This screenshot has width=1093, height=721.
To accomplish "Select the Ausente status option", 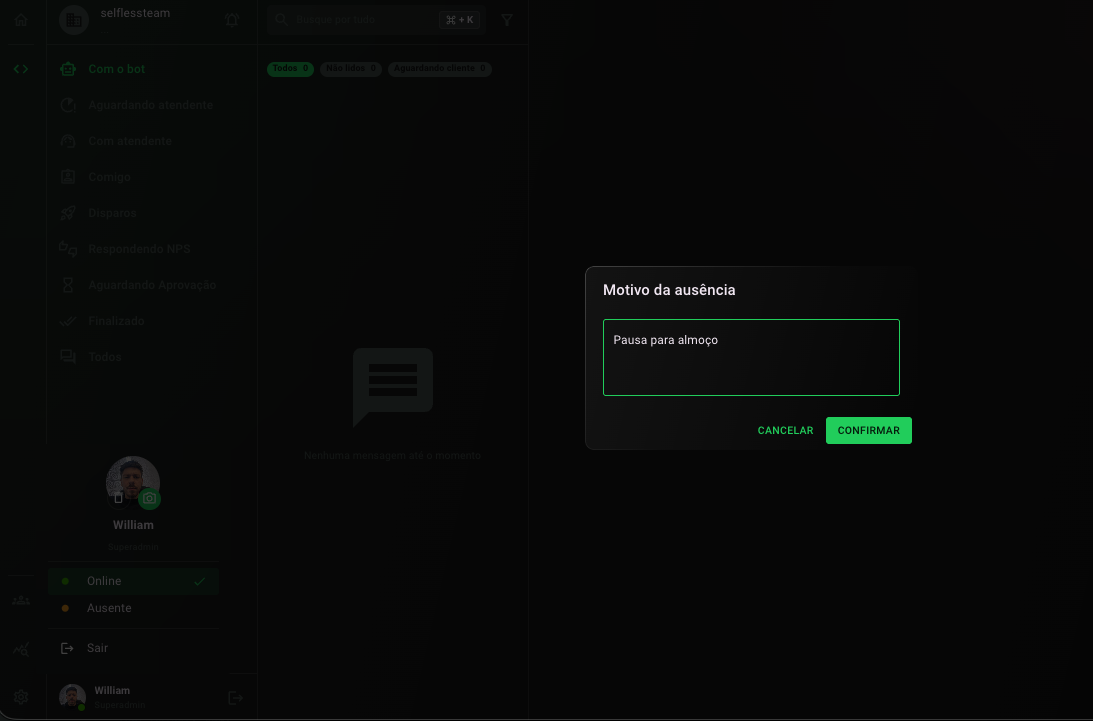I will [x=133, y=608].
